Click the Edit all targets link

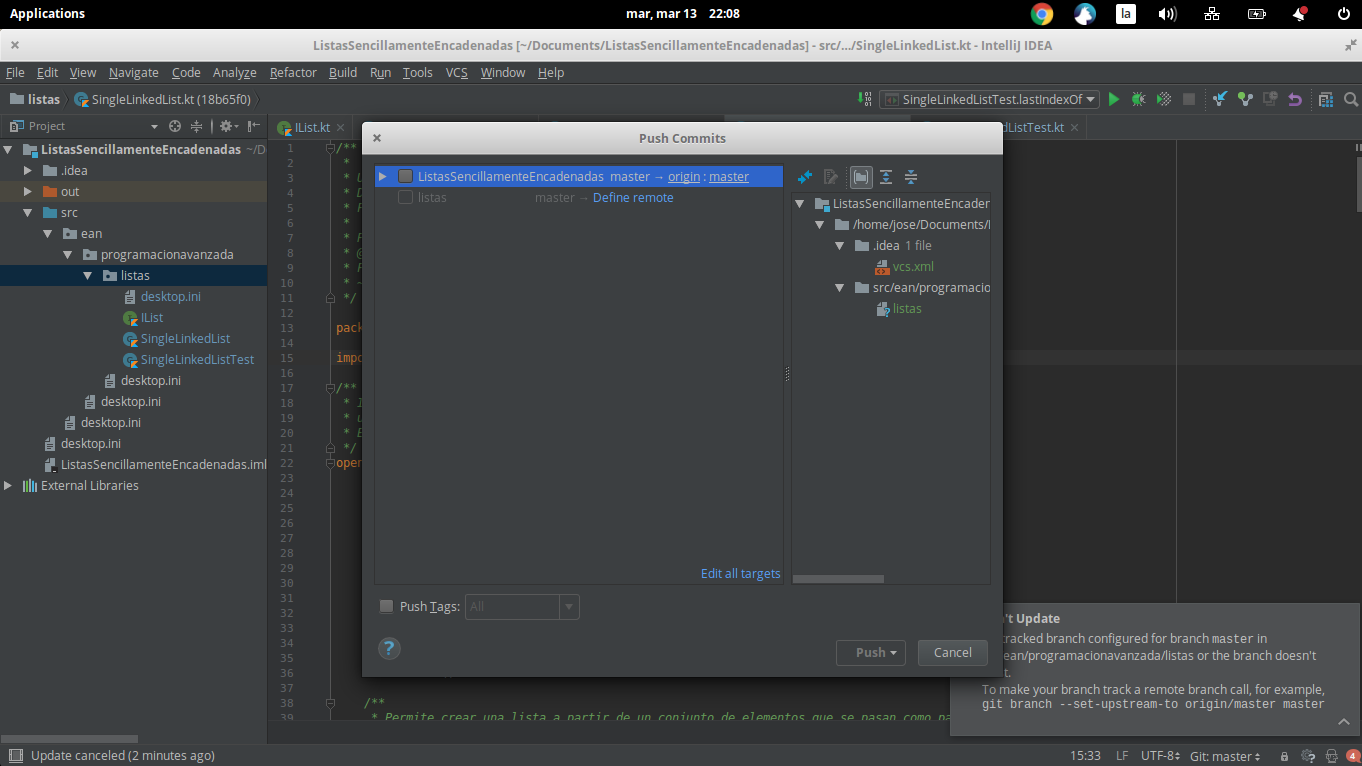(740, 573)
